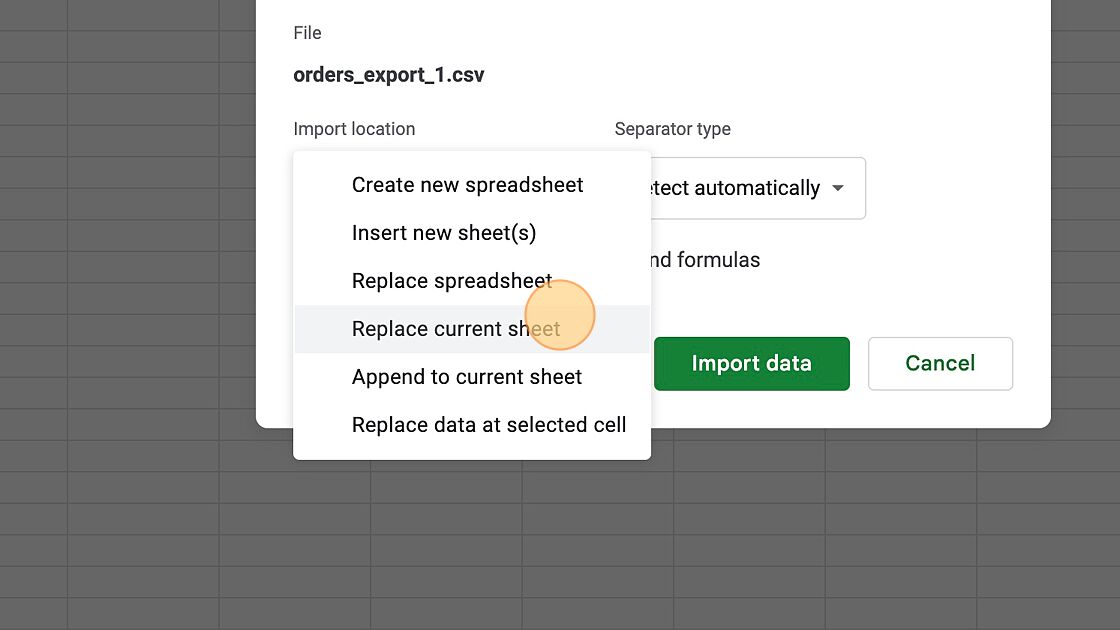Image resolution: width=1120 pixels, height=630 pixels.
Task: Select 'Replace data at selected cell'
Action: 489,425
